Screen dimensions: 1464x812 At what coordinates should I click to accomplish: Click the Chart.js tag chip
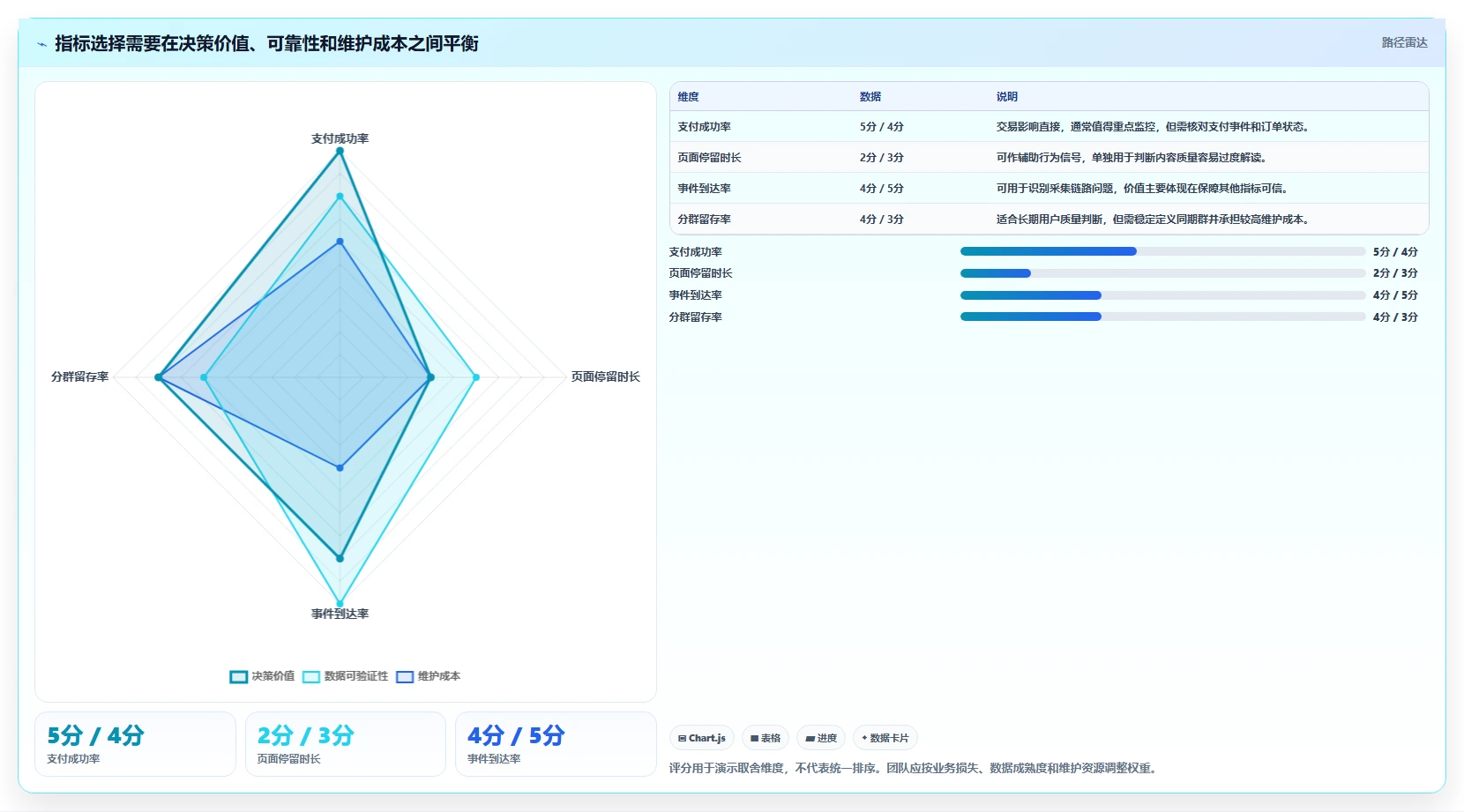pyautogui.click(x=702, y=738)
